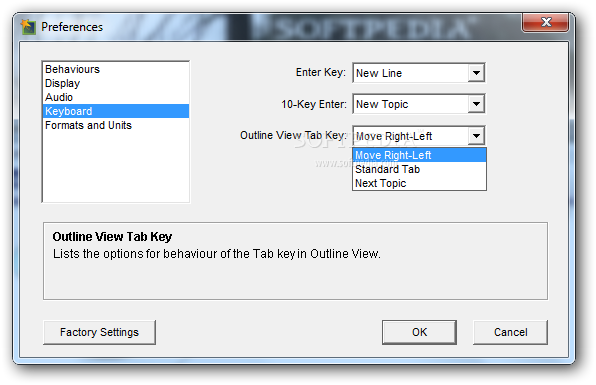596x385 pixels.
Task: Select the Keyboard category
Action: pyautogui.click(x=116, y=111)
